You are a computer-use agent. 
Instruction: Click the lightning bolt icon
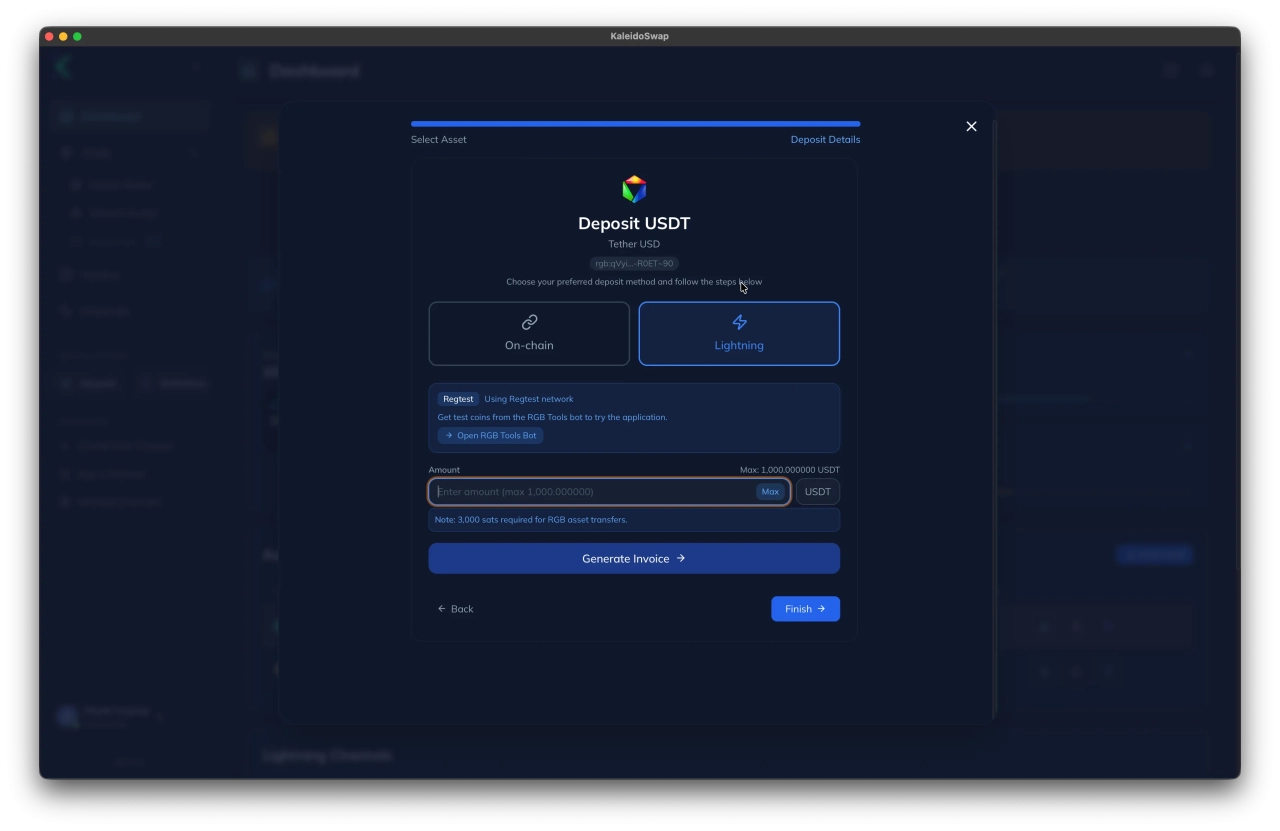(x=739, y=322)
